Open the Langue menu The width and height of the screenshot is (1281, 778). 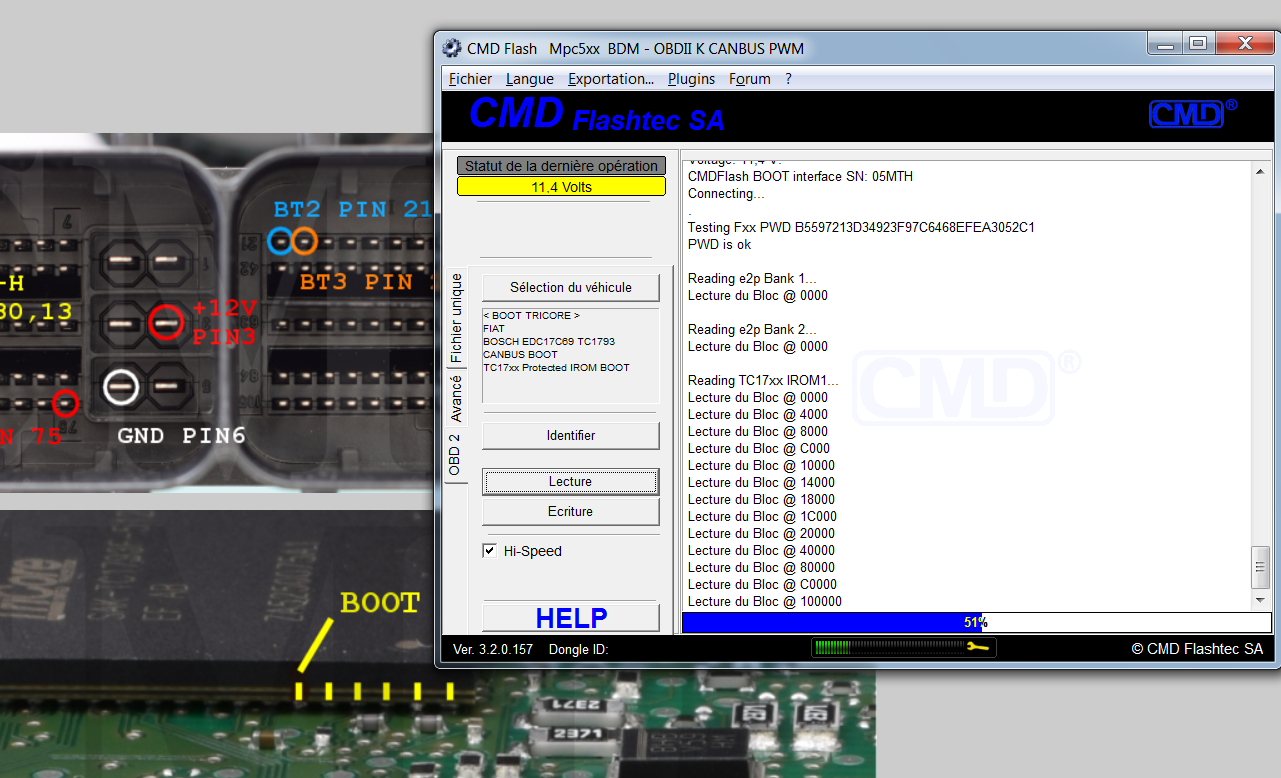coord(529,79)
